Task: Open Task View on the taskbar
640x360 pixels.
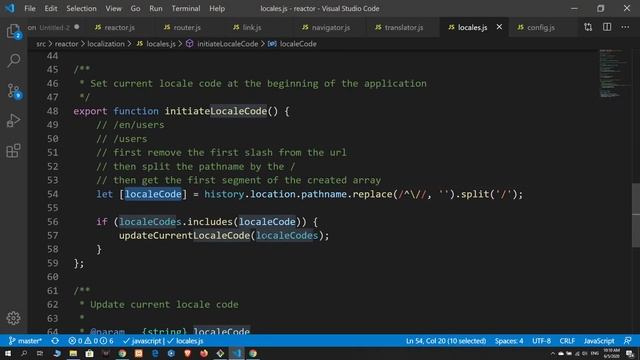Action: (40, 353)
